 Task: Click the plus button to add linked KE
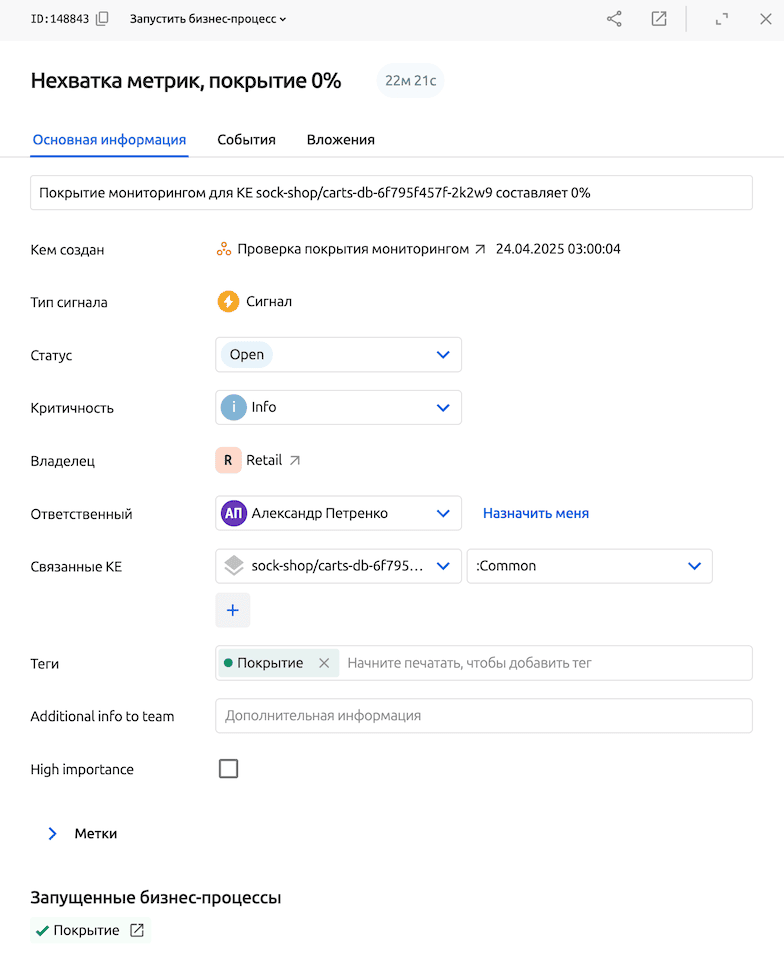click(233, 610)
